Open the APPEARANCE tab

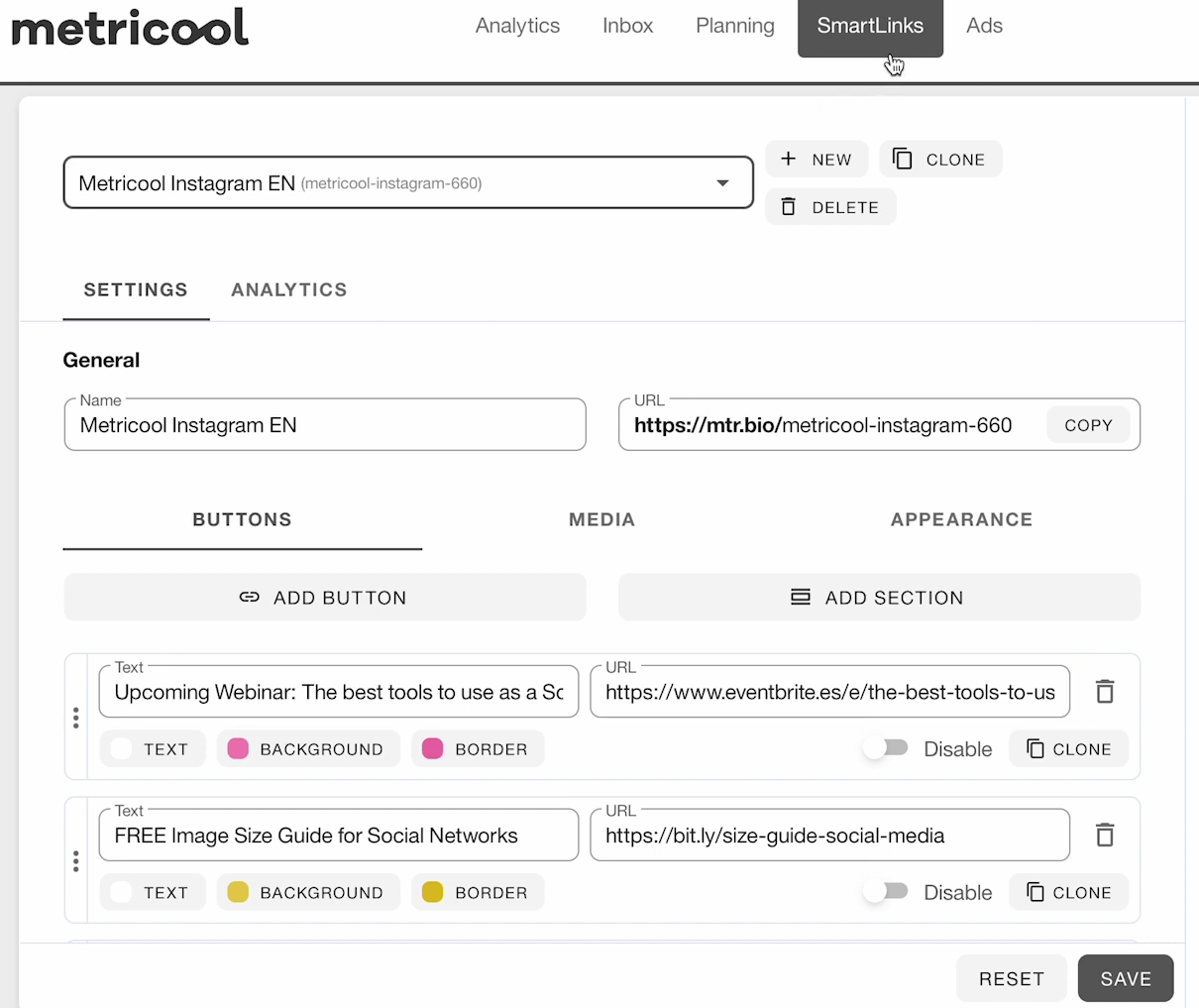click(x=961, y=520)
